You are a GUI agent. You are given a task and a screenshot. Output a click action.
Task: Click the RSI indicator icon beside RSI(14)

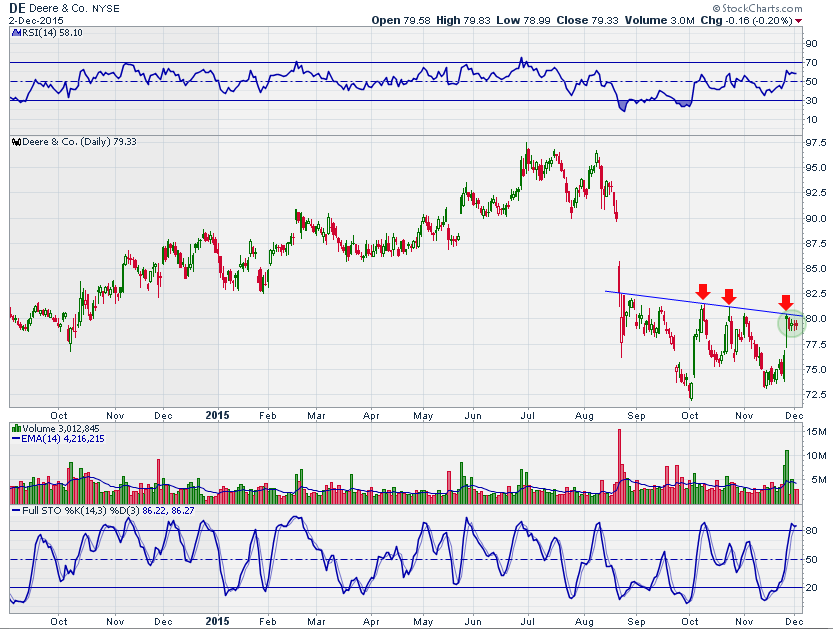[x=16, y=33]
